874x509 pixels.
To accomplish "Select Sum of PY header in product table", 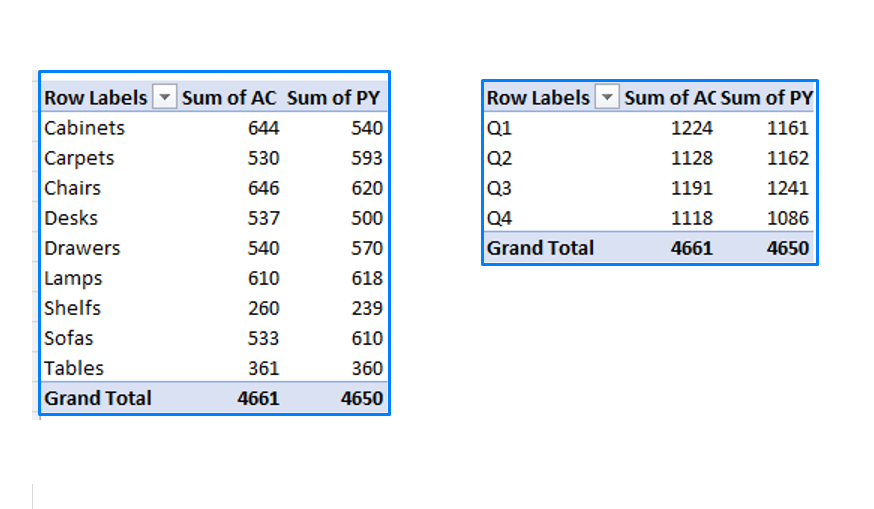I will pos(333,98).
